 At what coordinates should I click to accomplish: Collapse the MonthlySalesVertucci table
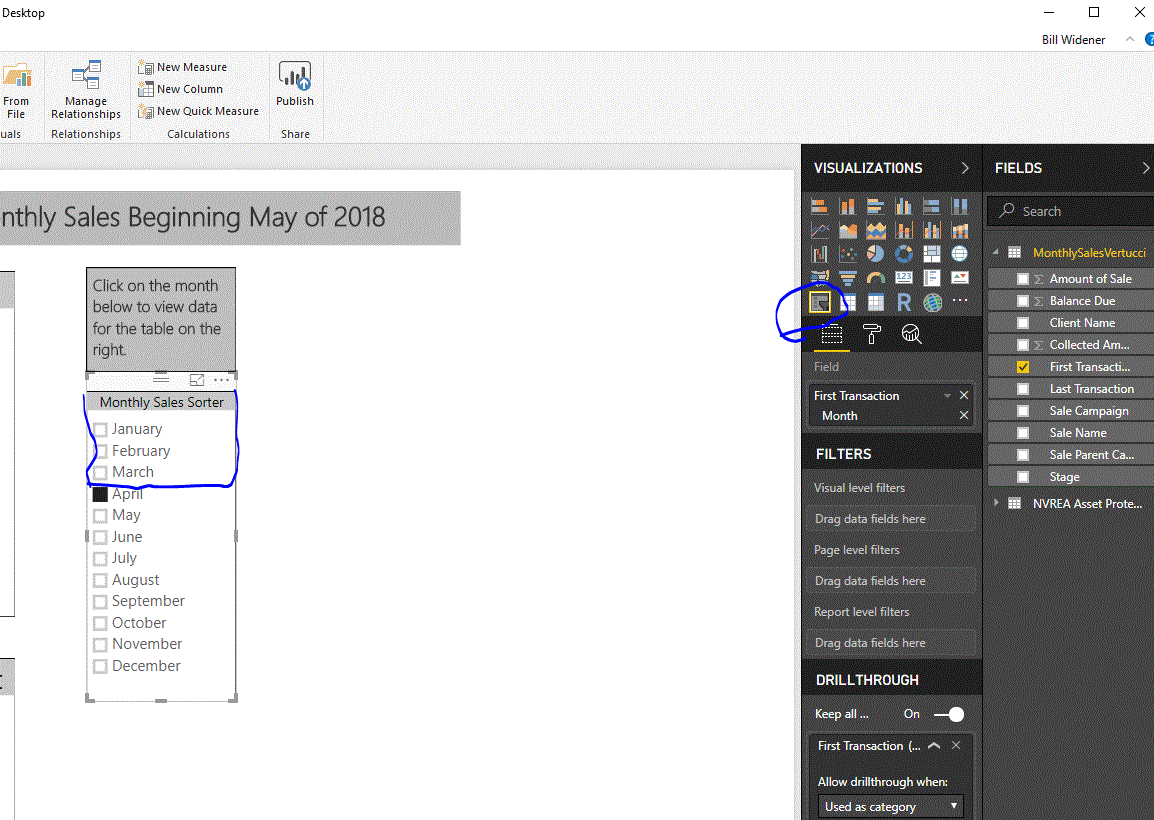996,252
